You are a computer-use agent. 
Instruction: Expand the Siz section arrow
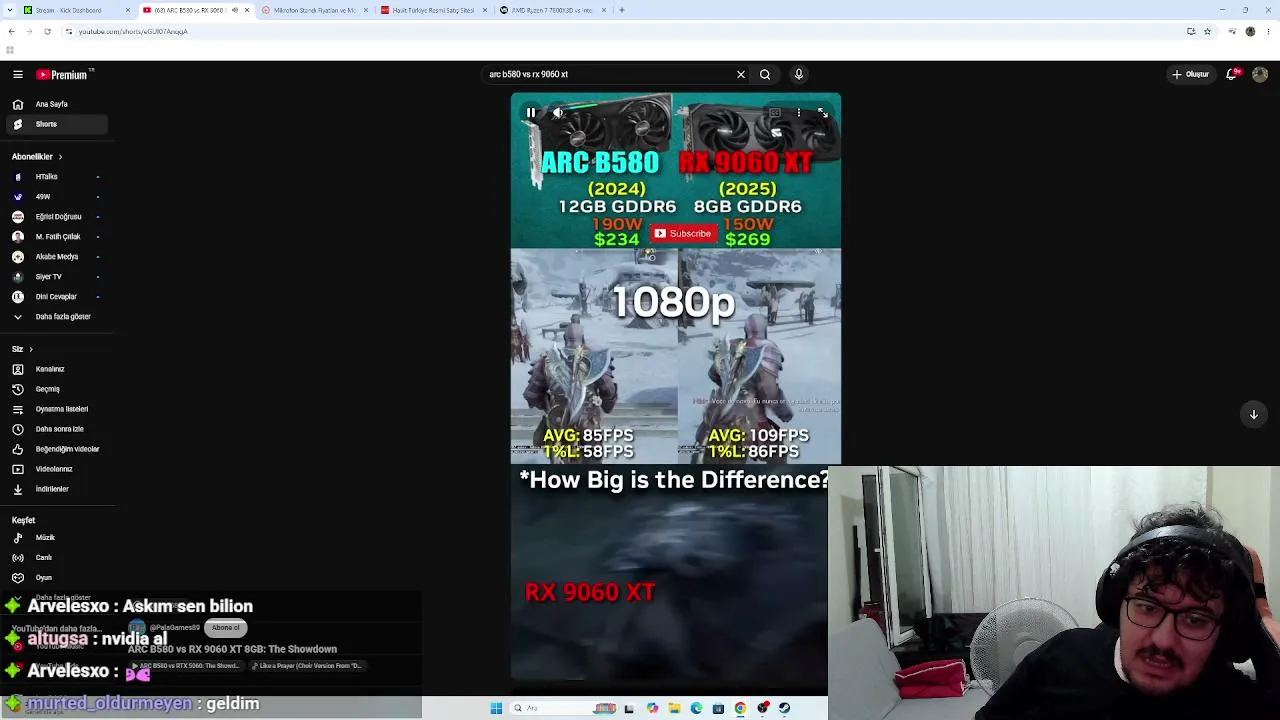point(31,349)
